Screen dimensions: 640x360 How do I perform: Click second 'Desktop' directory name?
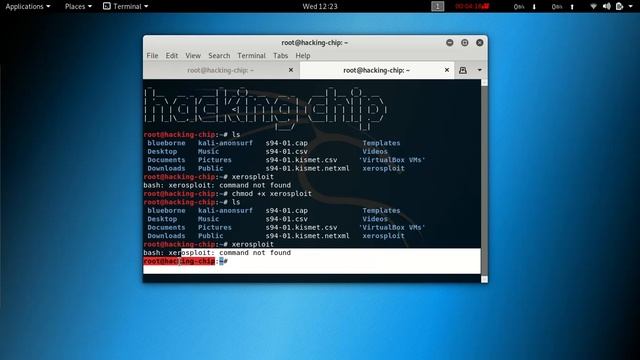pos(162,219)
